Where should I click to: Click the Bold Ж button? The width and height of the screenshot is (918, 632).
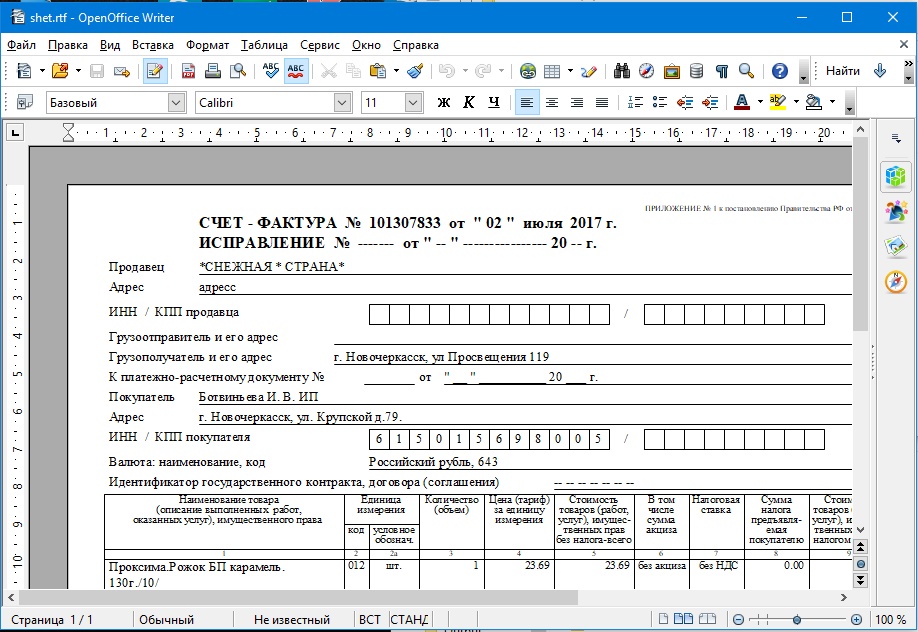pos(444,103)
